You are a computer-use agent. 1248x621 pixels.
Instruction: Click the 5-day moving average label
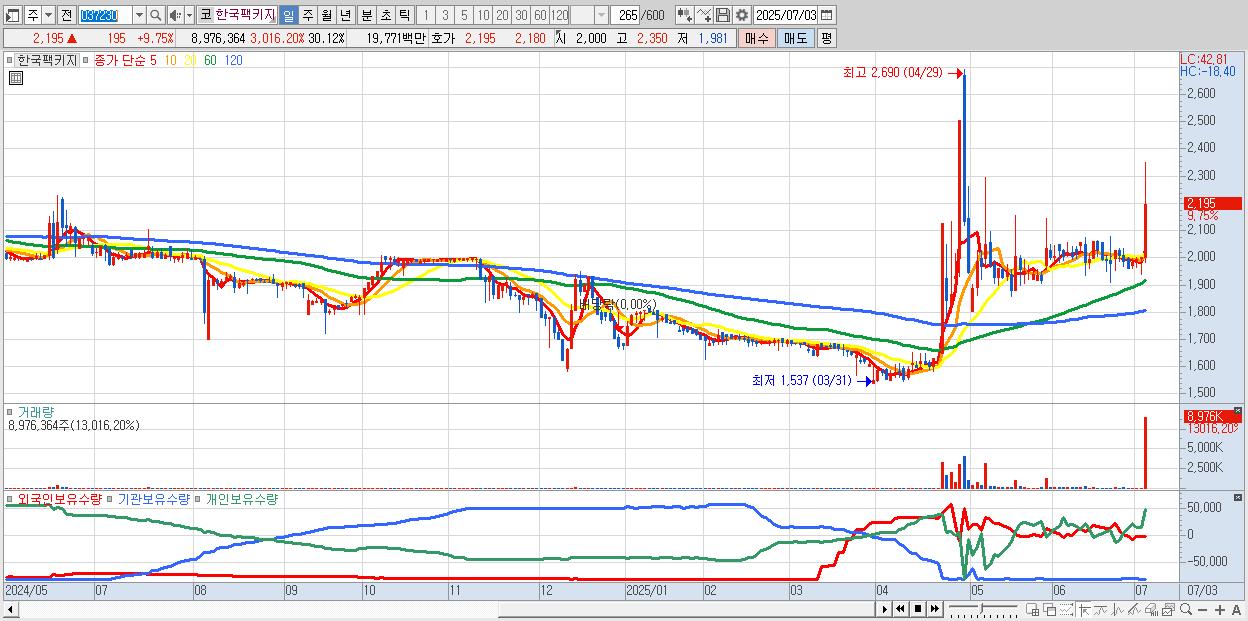153,60
